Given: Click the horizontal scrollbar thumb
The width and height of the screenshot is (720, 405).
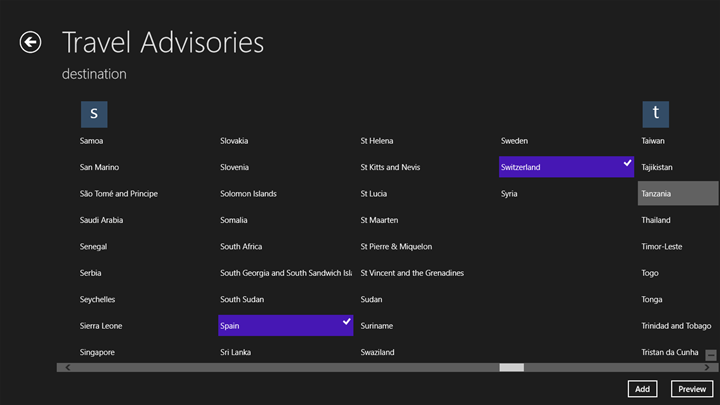Looking at the screenshot, I should 511,368.
